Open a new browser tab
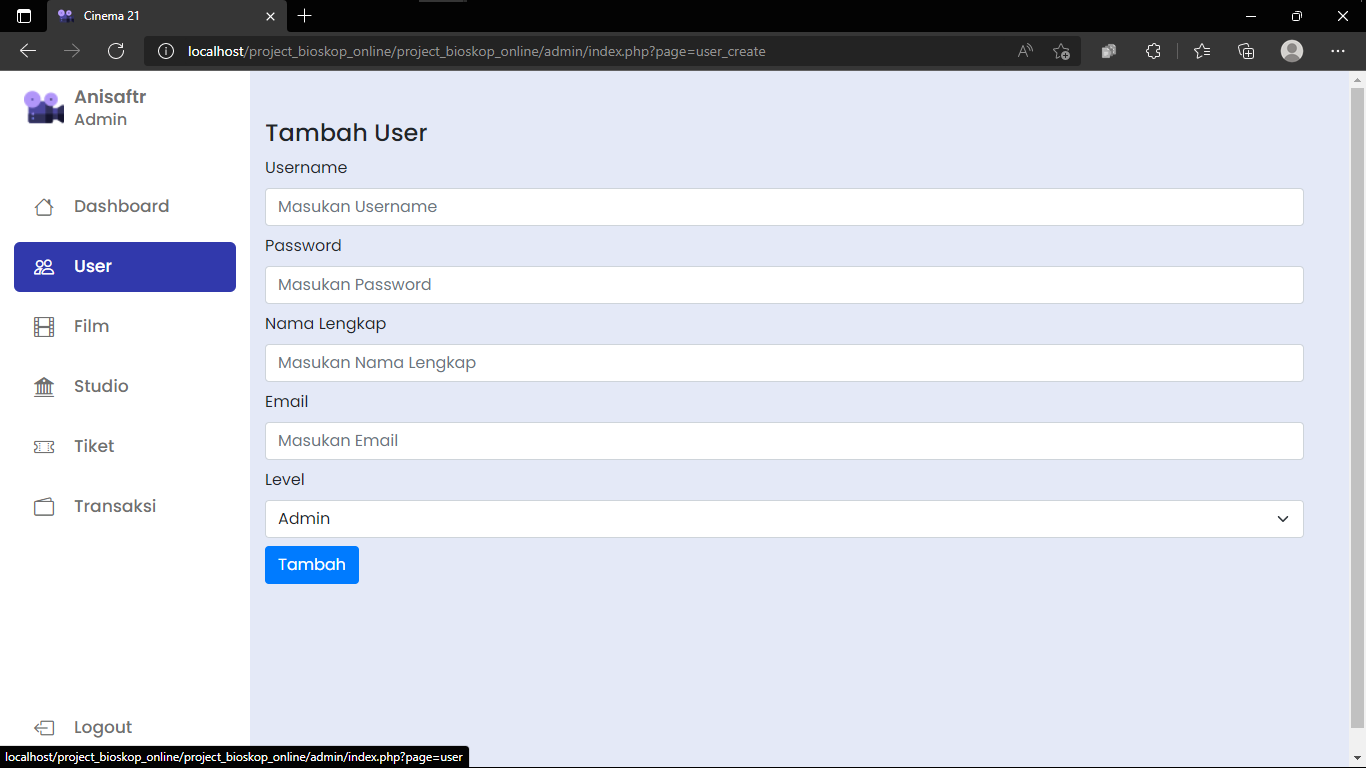1366x768 pixels. click(304, 16)
